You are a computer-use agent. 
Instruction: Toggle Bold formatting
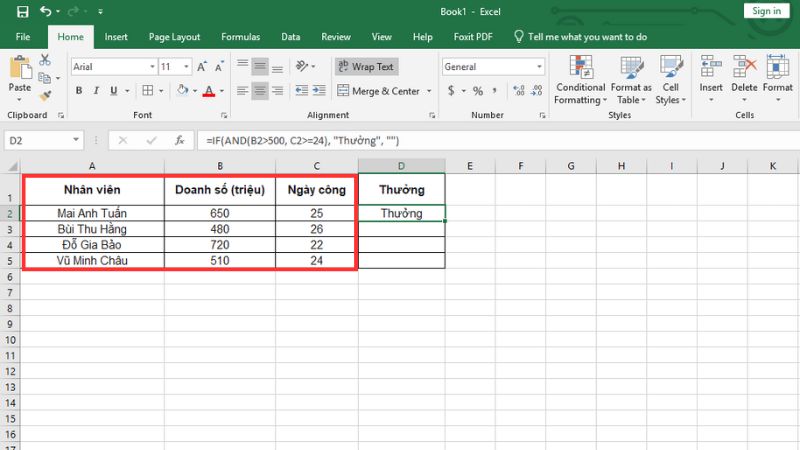tap(79, 91)
